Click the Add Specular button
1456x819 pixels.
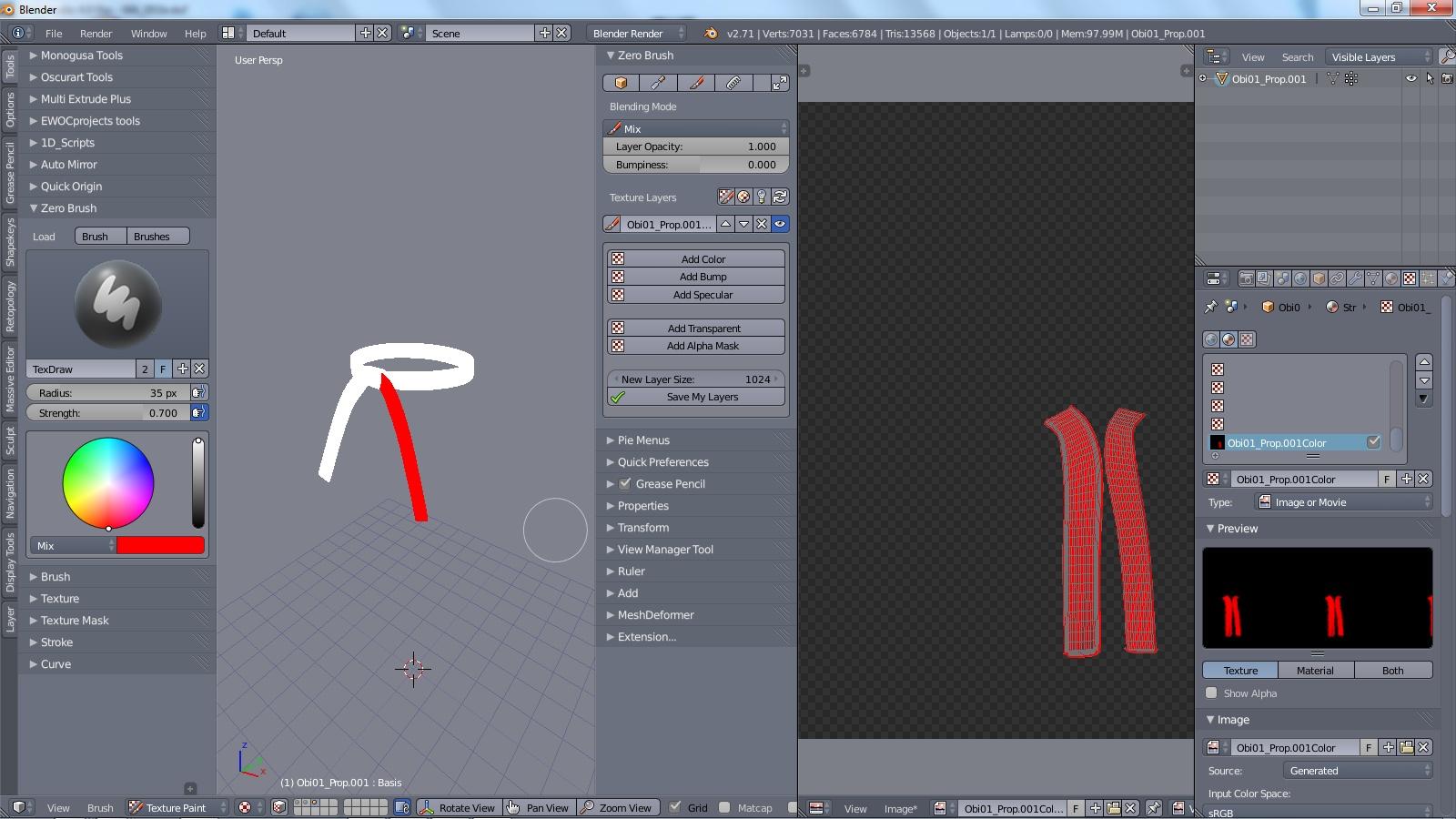pos(696,295)
